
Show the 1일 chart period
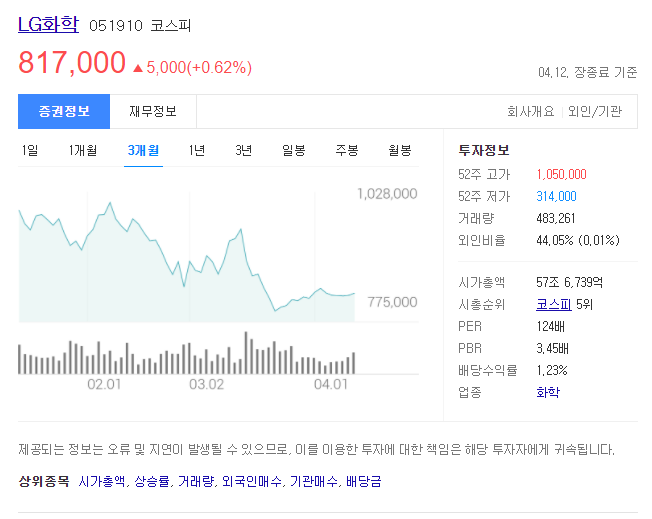pyautogui.click(x=30, y=150)
